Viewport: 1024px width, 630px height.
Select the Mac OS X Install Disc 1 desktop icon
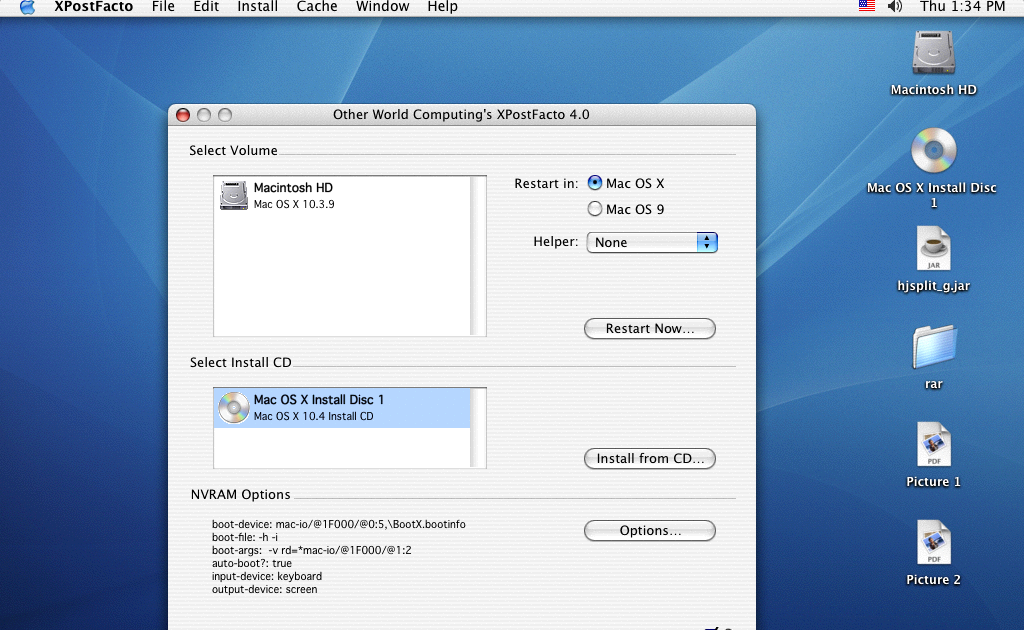coord(934,151)
